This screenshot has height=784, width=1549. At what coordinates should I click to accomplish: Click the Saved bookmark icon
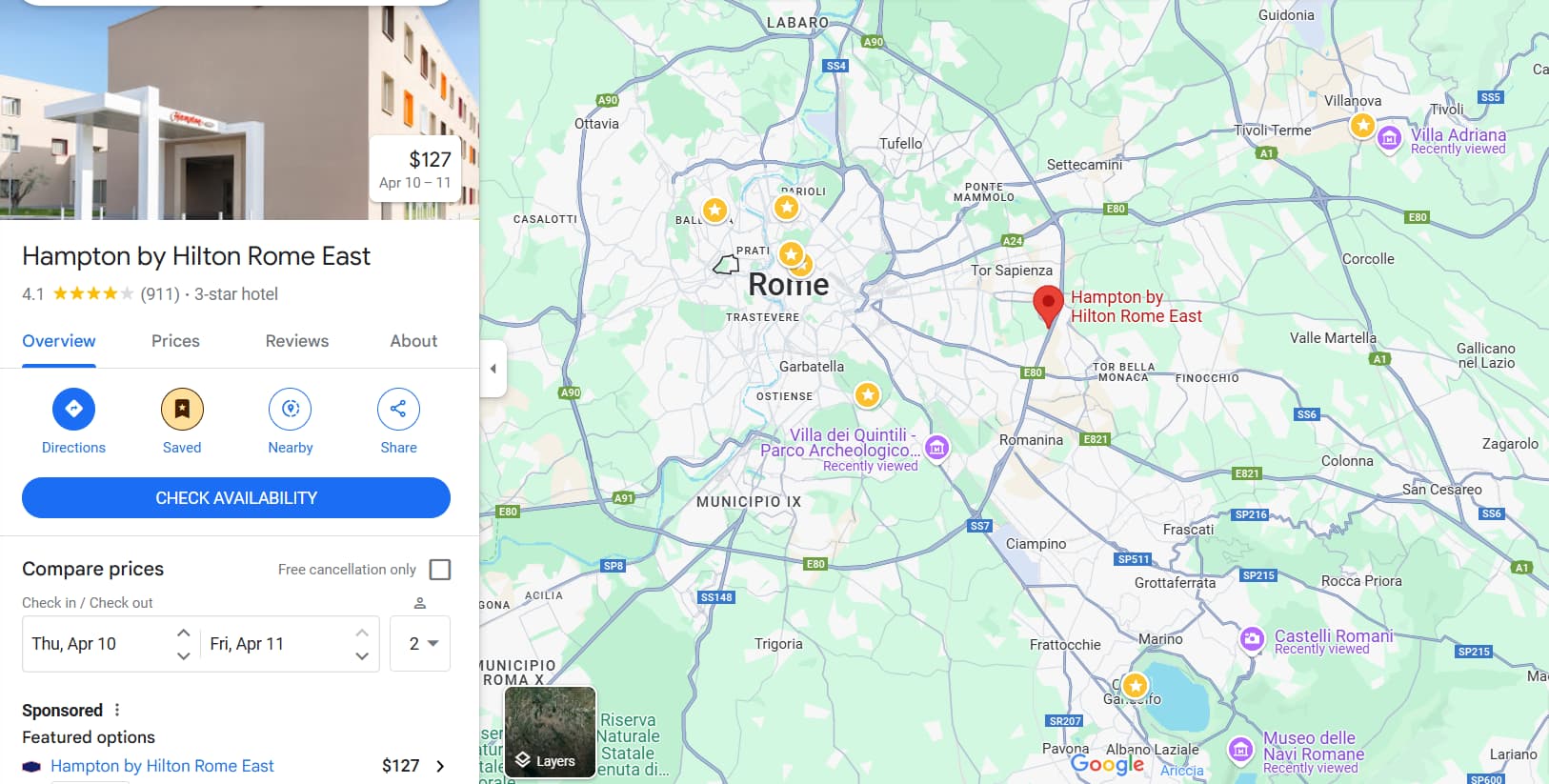click(x=182, y=409)
